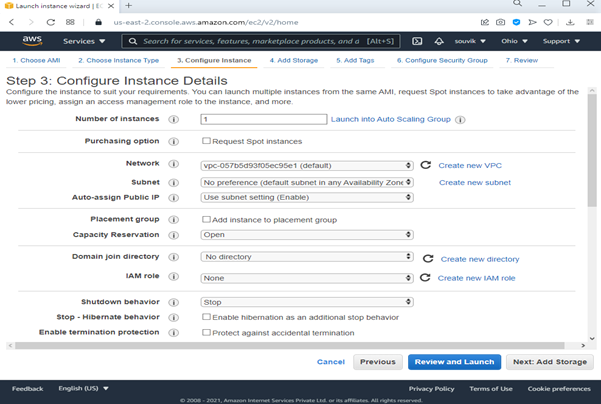This screenshot has width=601, height=404.
Task: Click Launch into Auto Scaling Group link
Action: (391, 119)
